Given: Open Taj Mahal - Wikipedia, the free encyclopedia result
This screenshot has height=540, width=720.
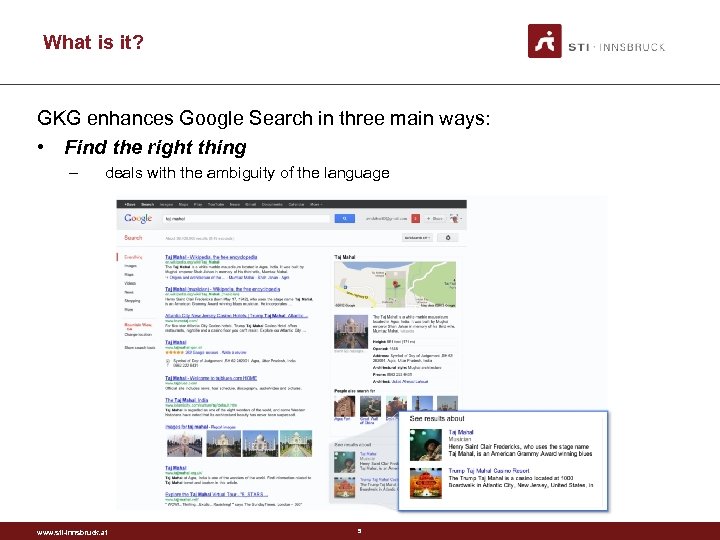Looking at the screenshot, I should tap(211, 257).
